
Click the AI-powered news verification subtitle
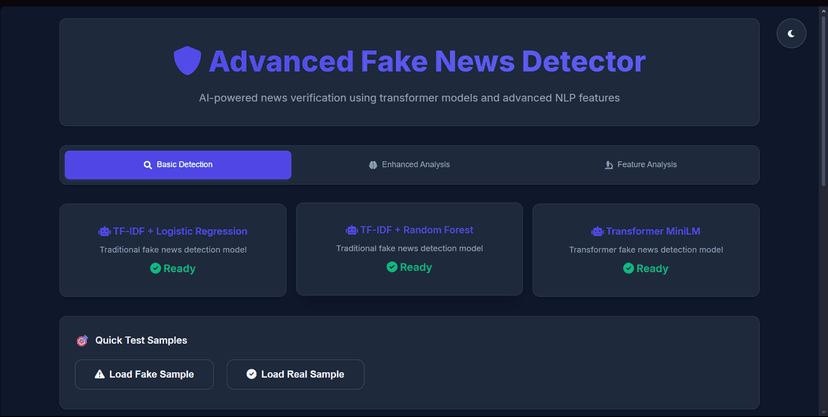tap(409, 98)
